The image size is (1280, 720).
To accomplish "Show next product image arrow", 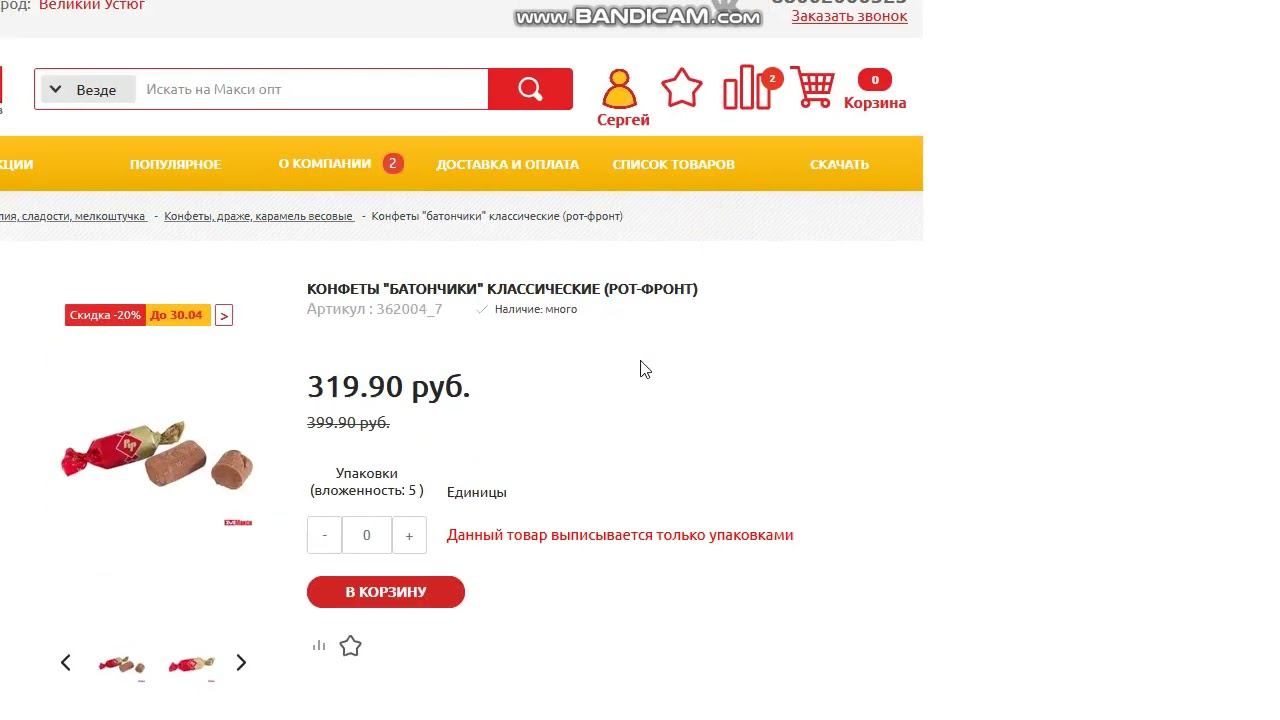I will pos(241,663).
